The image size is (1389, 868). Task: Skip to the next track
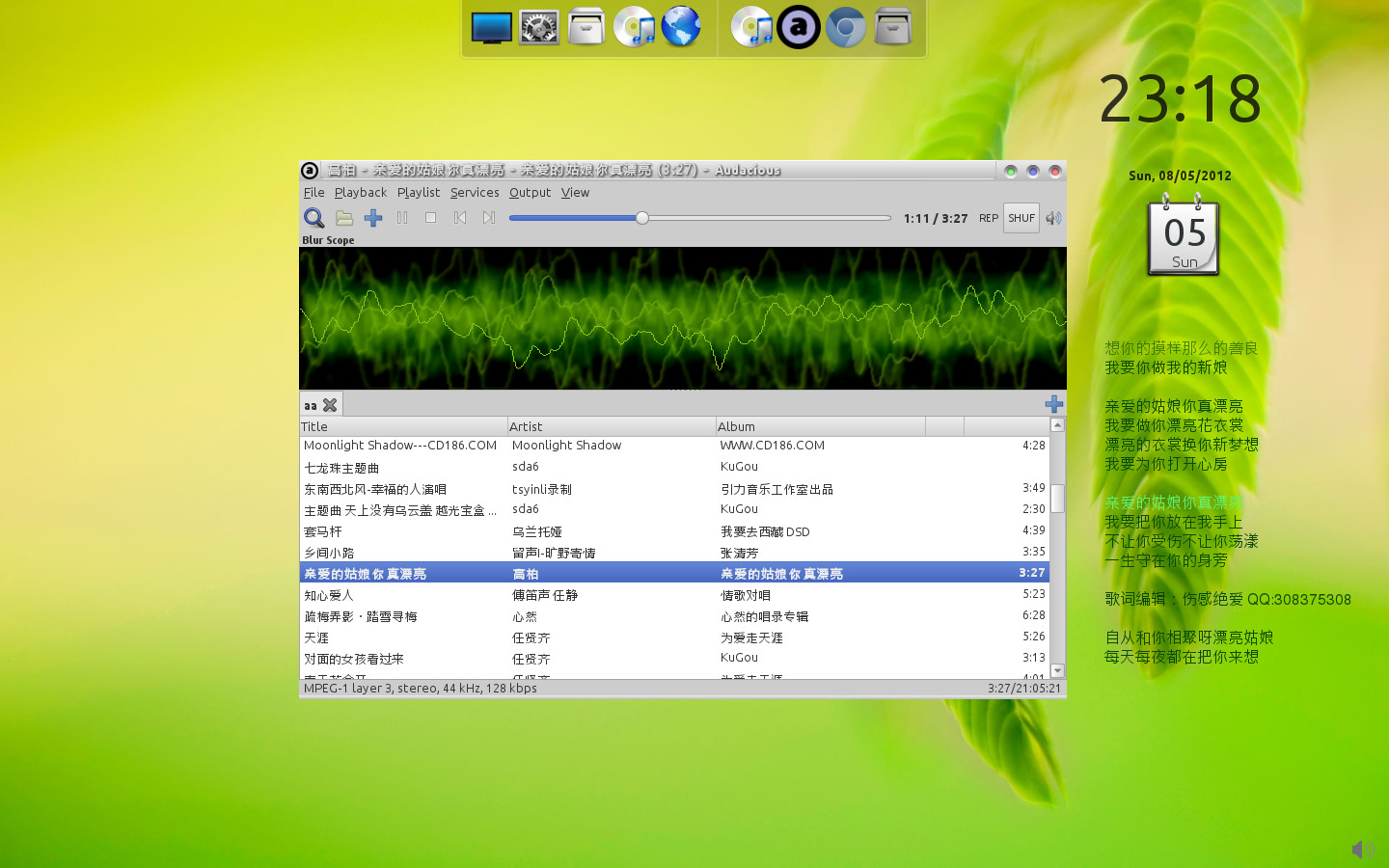pos(489,218)
